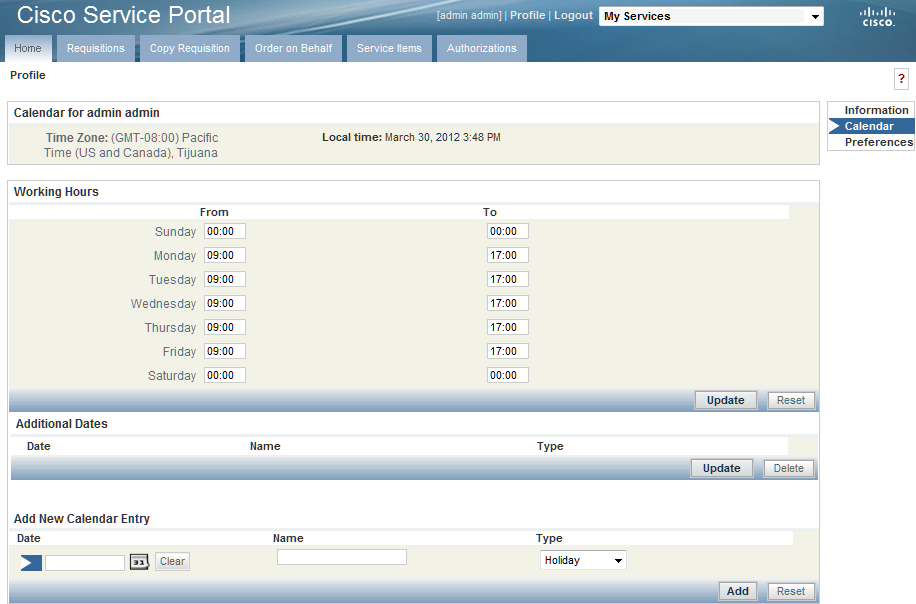
Task: Click the Local time value text
Action: [x=443, y=137]
